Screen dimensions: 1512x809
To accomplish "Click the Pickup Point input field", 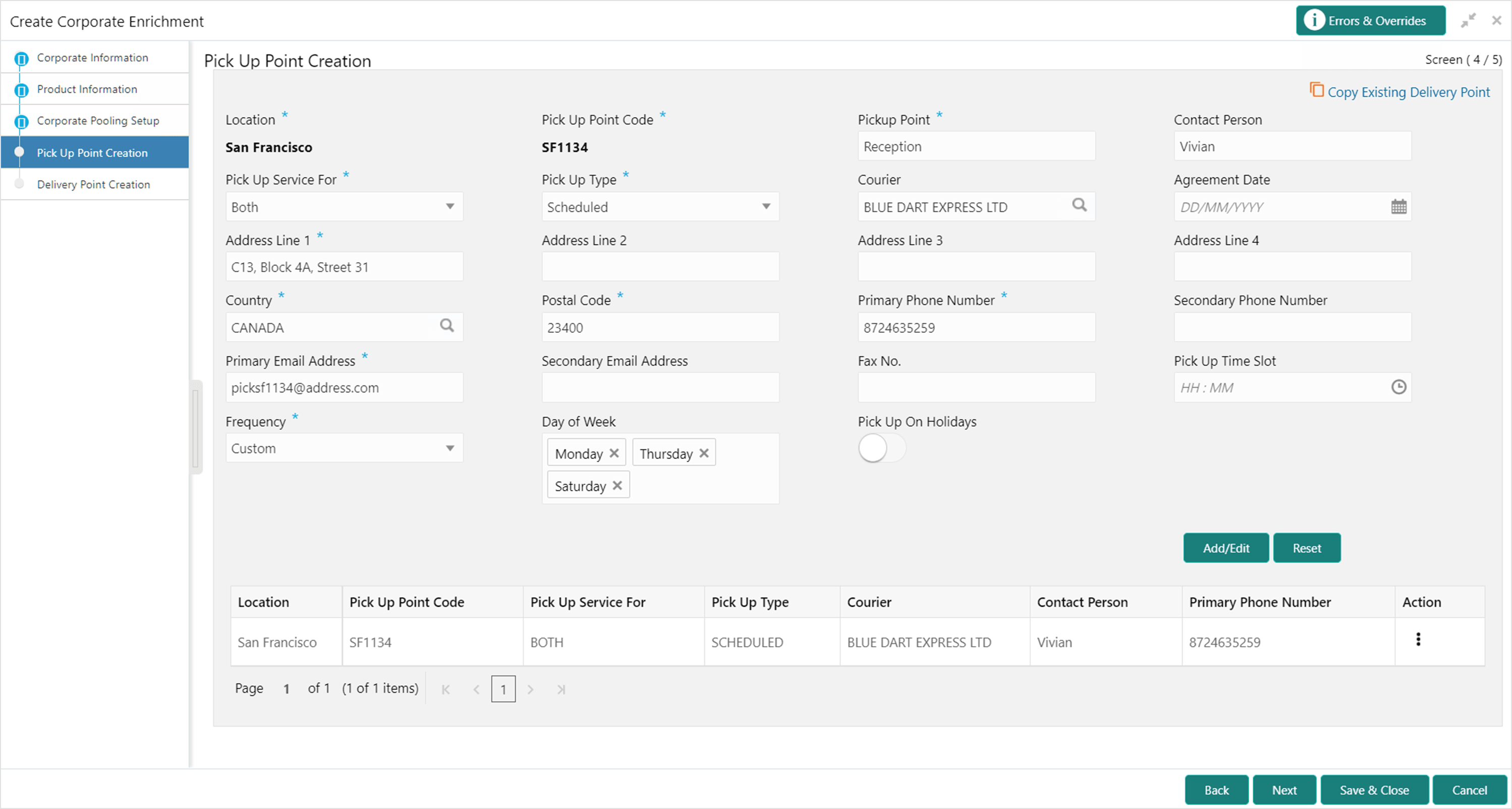I will pos(976,146).
